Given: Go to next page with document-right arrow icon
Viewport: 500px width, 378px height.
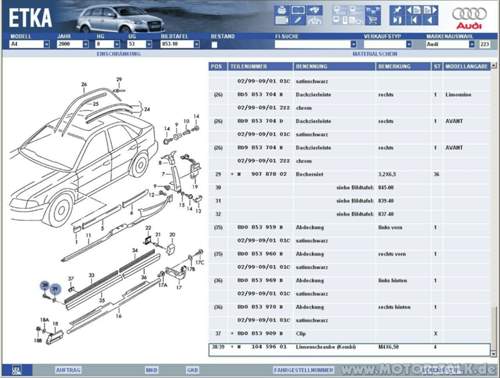Looking at the screenshot, I should [430, 10].
